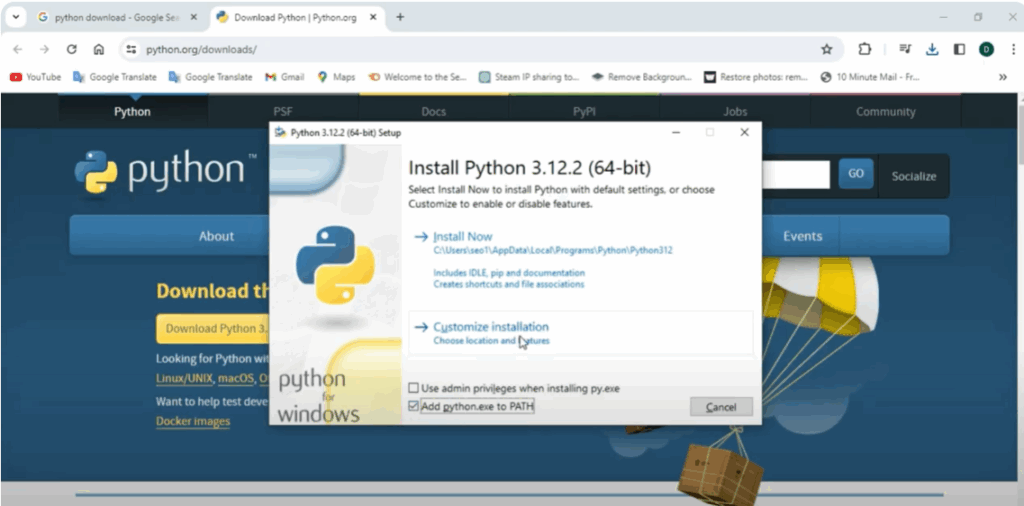Click the website search input field
1024x506 pixels.
(795, 175)
